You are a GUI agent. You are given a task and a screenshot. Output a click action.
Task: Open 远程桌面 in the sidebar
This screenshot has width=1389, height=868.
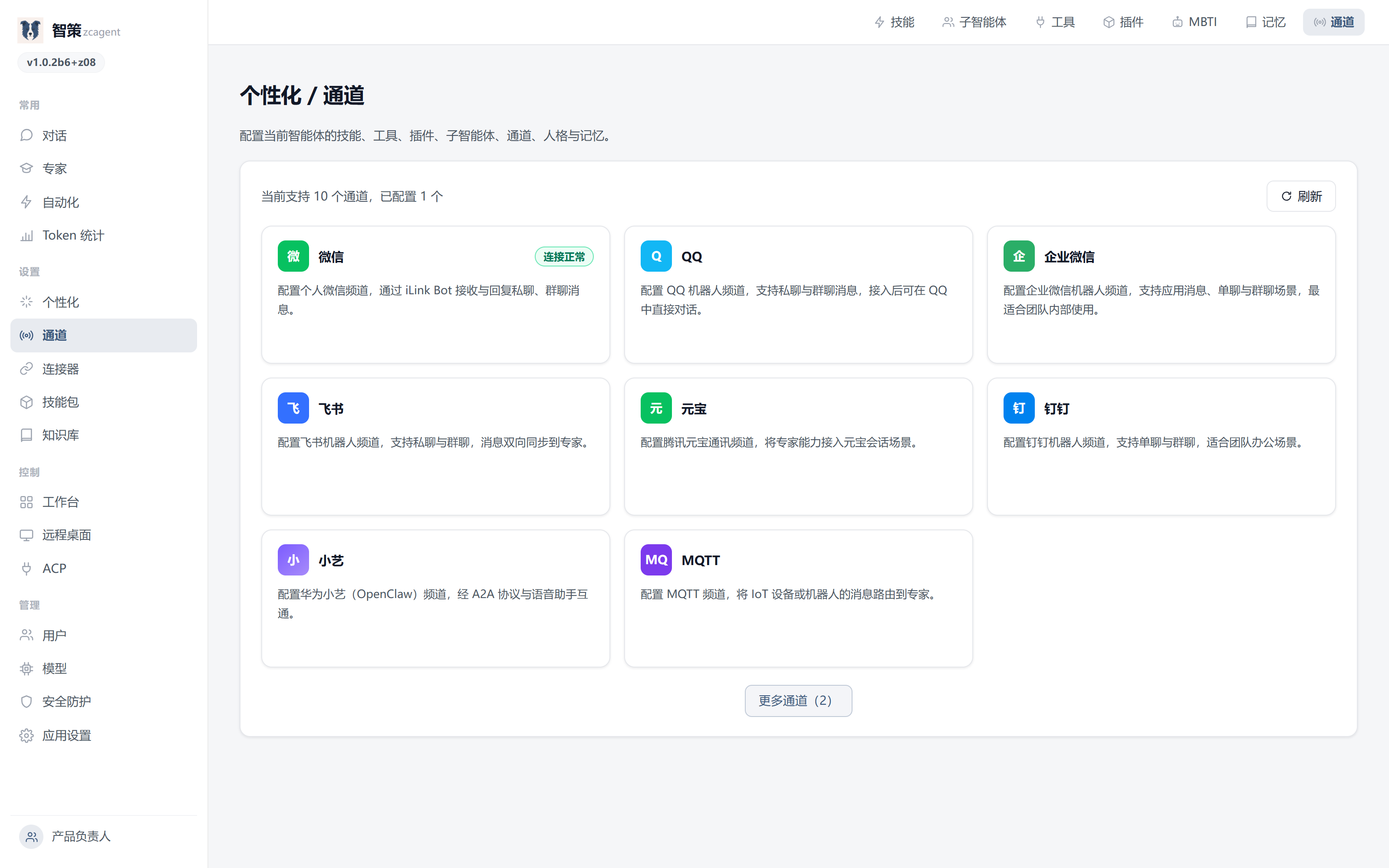point(104,535)
